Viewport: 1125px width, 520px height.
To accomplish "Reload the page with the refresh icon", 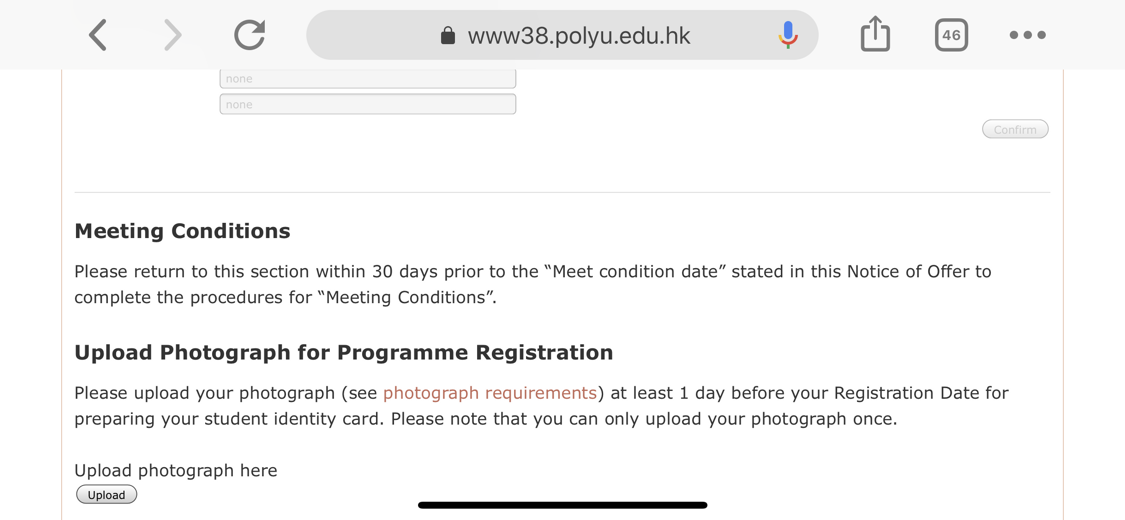I will click(x=250, y=34).
